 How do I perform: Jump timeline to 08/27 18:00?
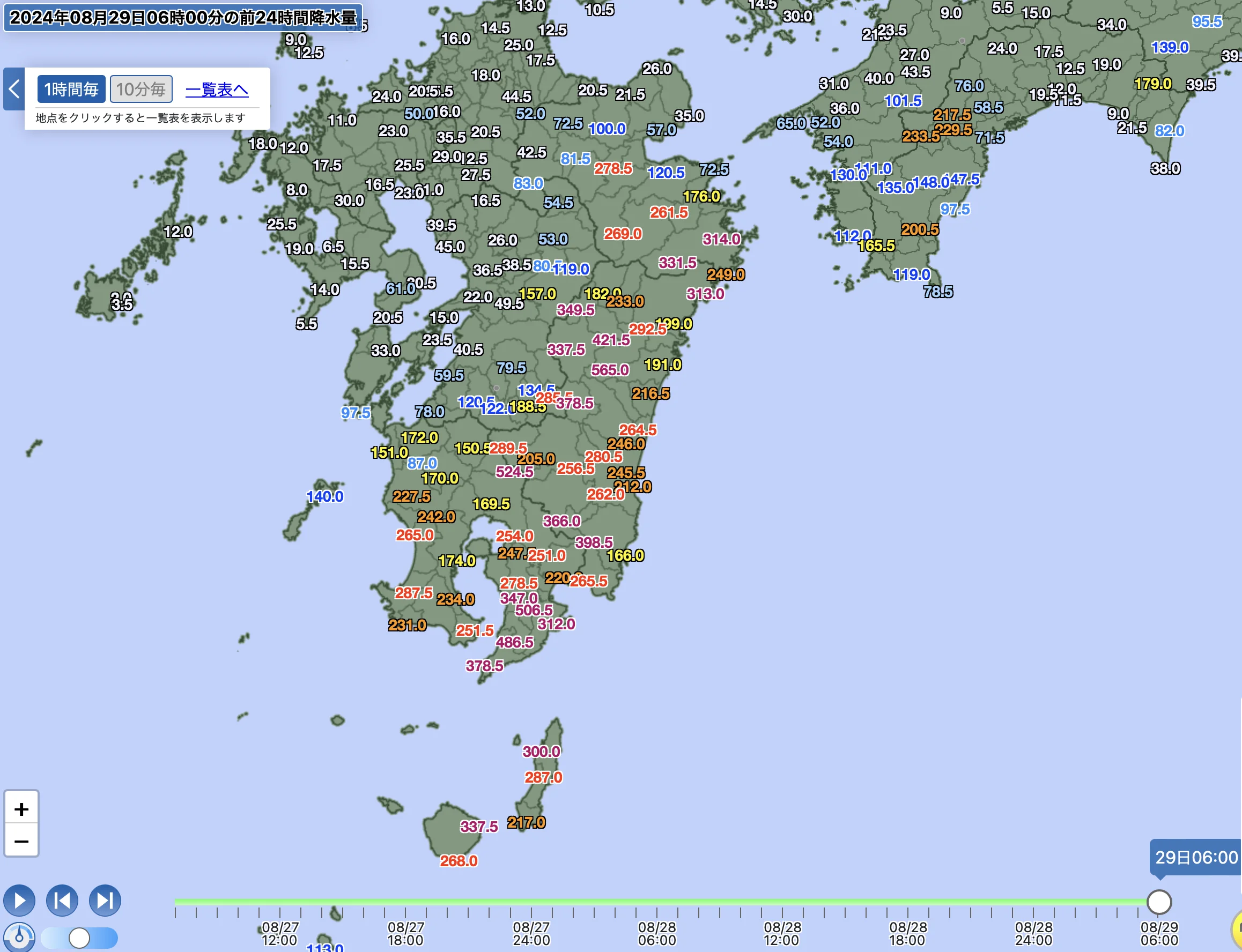405,933
